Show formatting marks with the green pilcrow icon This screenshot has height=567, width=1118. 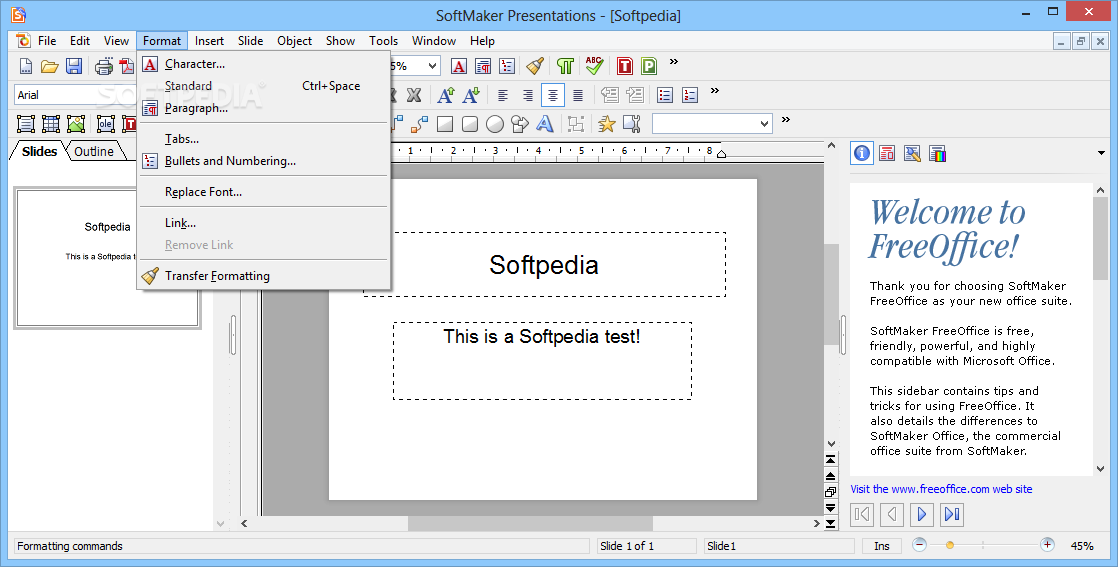(565, 66)
